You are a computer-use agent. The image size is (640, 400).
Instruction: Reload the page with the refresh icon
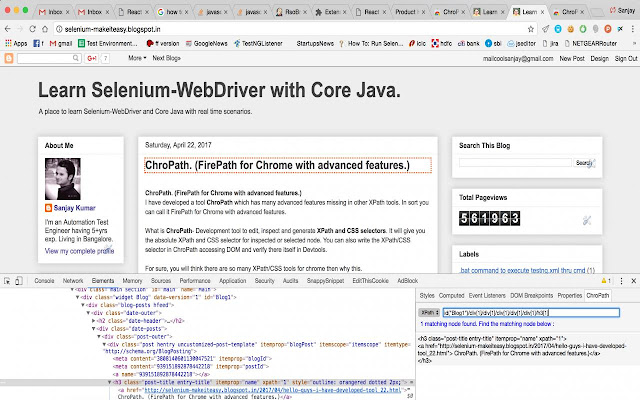click(32, 29)
